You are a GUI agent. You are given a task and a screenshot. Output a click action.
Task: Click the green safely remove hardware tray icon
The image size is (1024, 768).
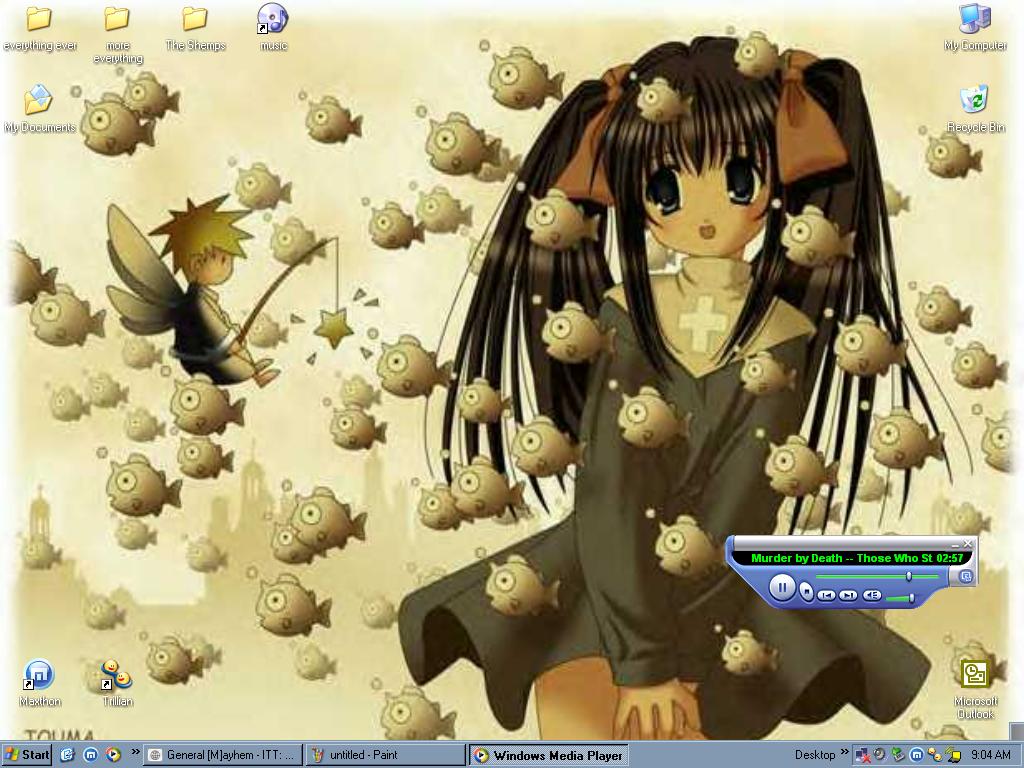click(897, 755)
